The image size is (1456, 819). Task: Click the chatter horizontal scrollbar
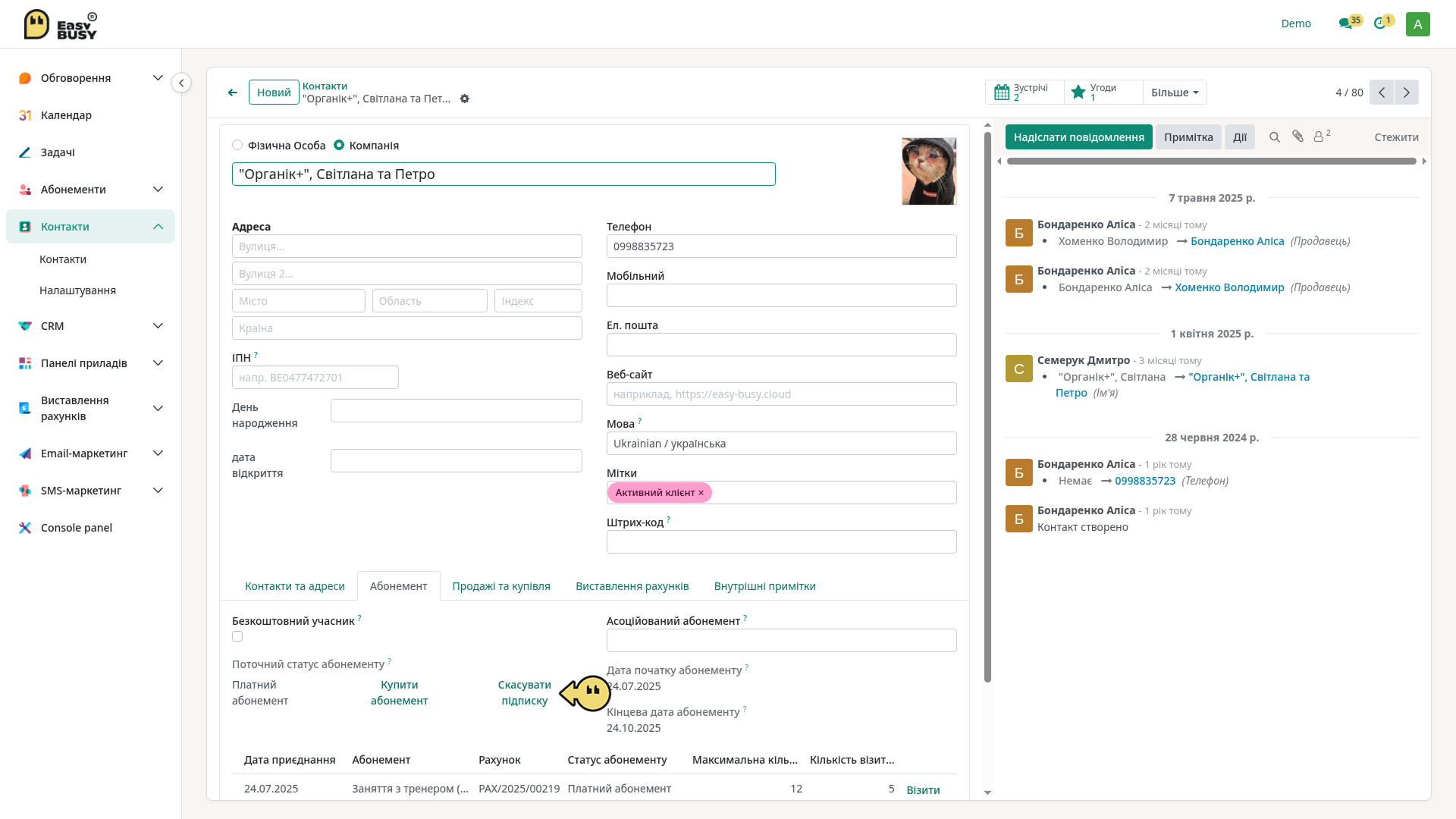coord(1211,161)
